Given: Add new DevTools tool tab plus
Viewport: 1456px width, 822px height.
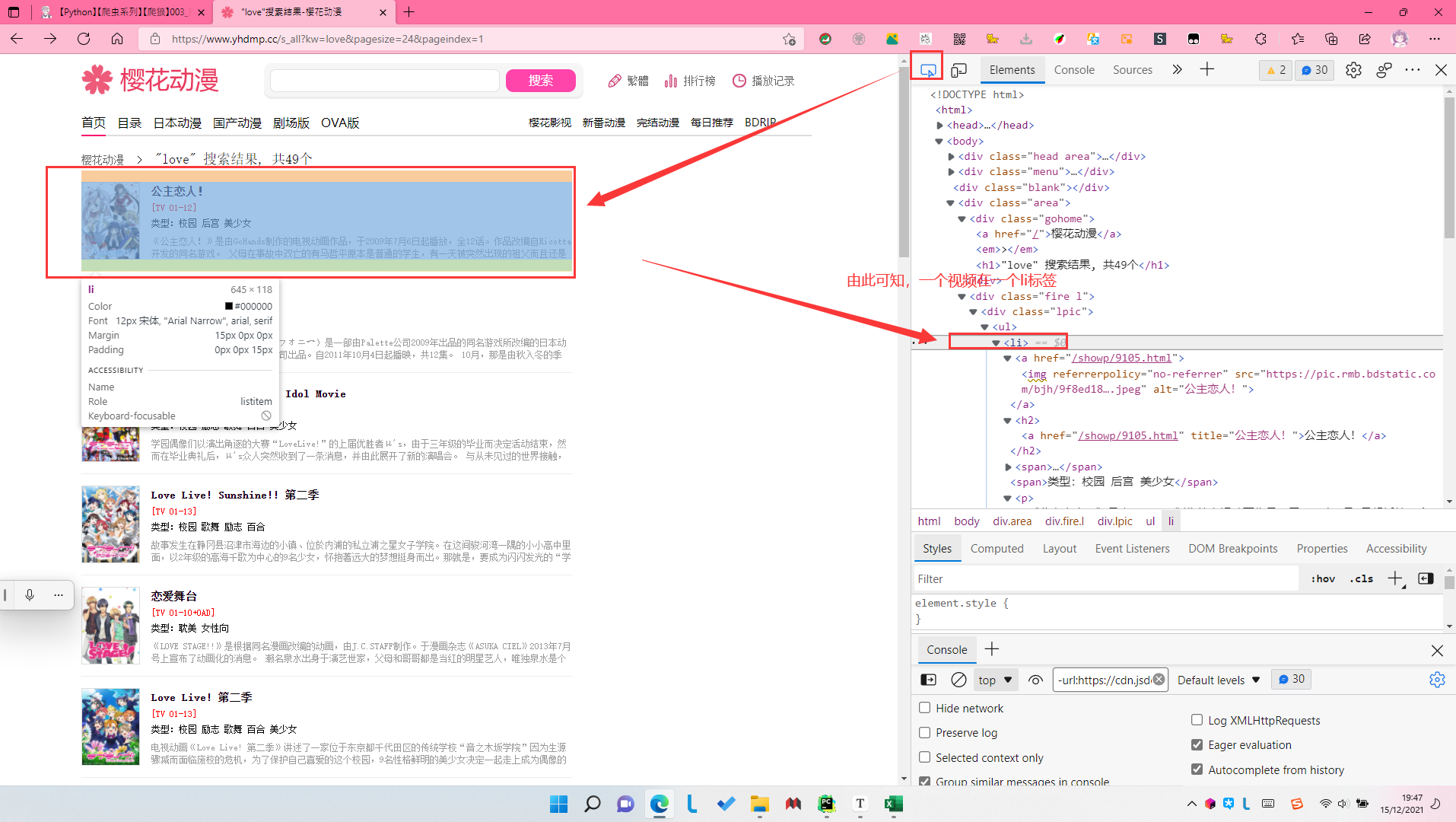Looking at the screenshot, I should 1207,69.
